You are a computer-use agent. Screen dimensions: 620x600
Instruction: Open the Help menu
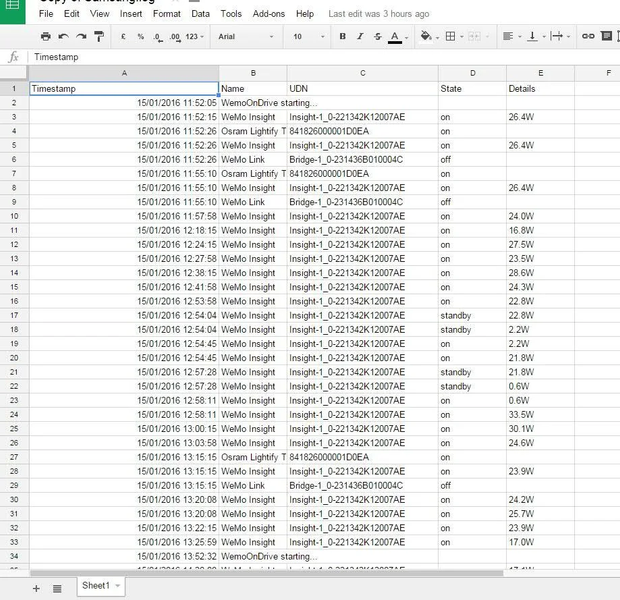[305, 14]
